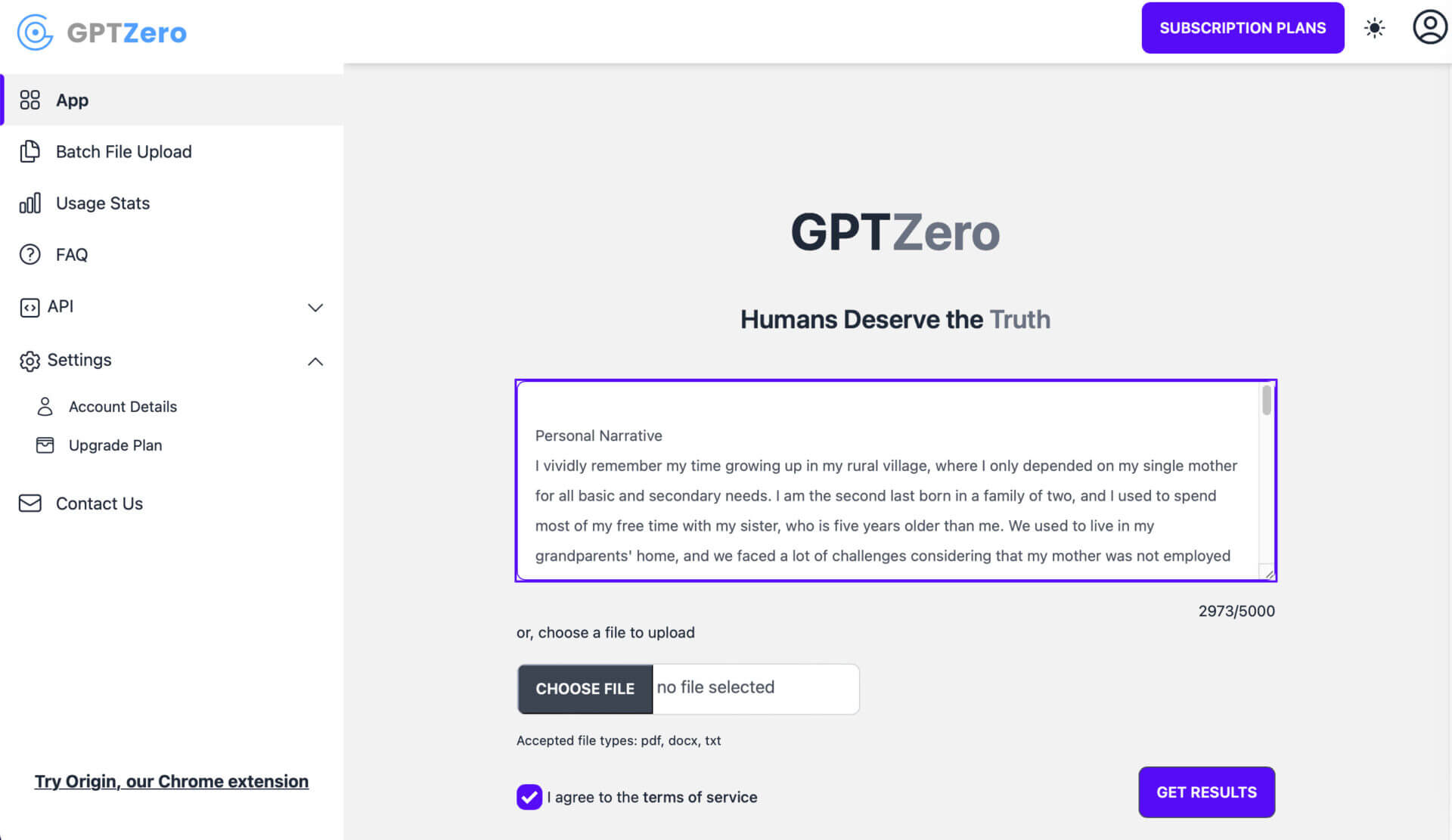Click the Try Origin Chrome extension link
The width and height of the screenshot is (1452, 840).
[170, 781]
